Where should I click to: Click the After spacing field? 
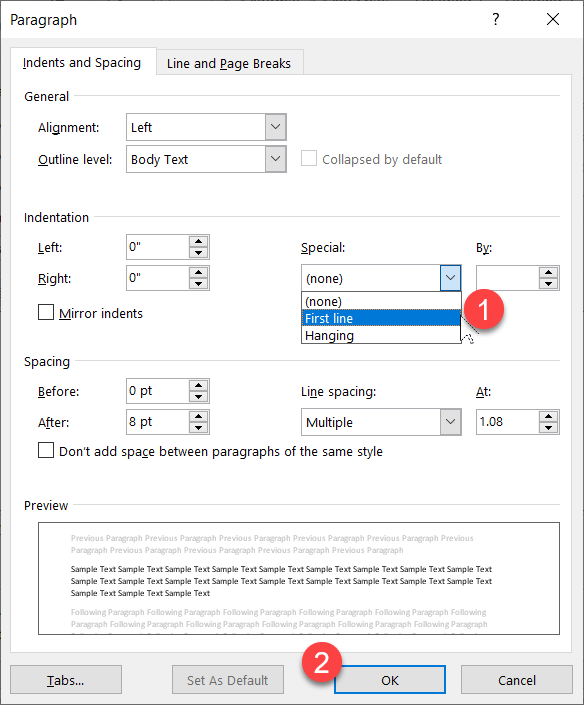pyautogui.click(x=157, y=422)
